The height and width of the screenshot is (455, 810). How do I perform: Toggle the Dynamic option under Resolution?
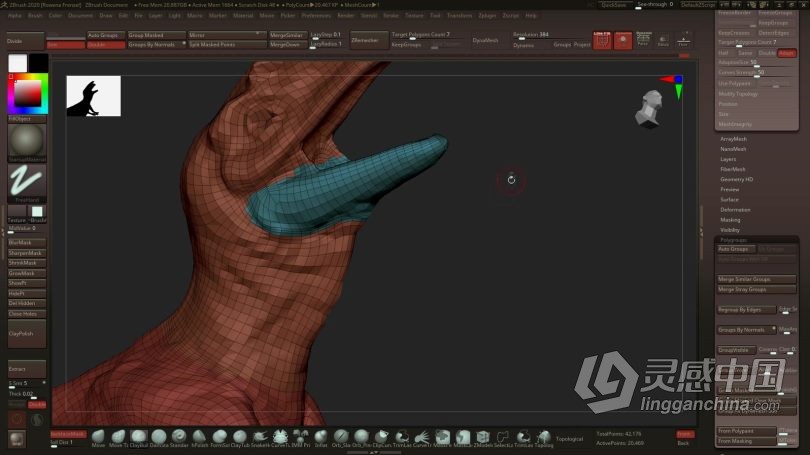tap(523, 45)
